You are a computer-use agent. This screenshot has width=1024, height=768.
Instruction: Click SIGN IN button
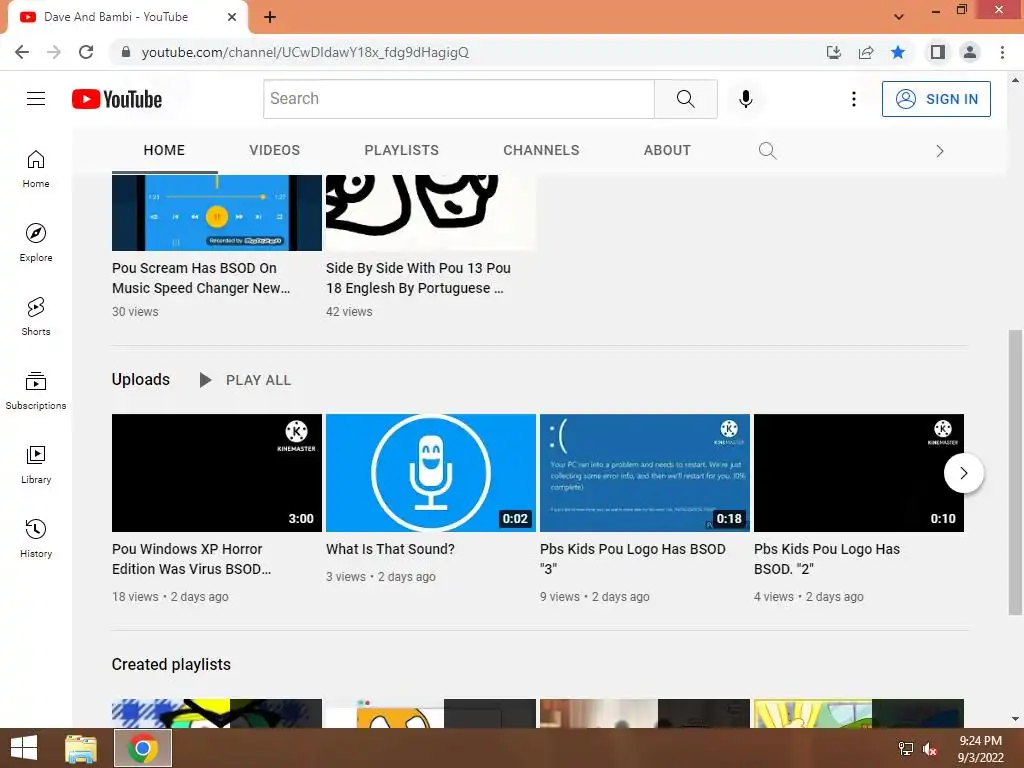point(936,99)
